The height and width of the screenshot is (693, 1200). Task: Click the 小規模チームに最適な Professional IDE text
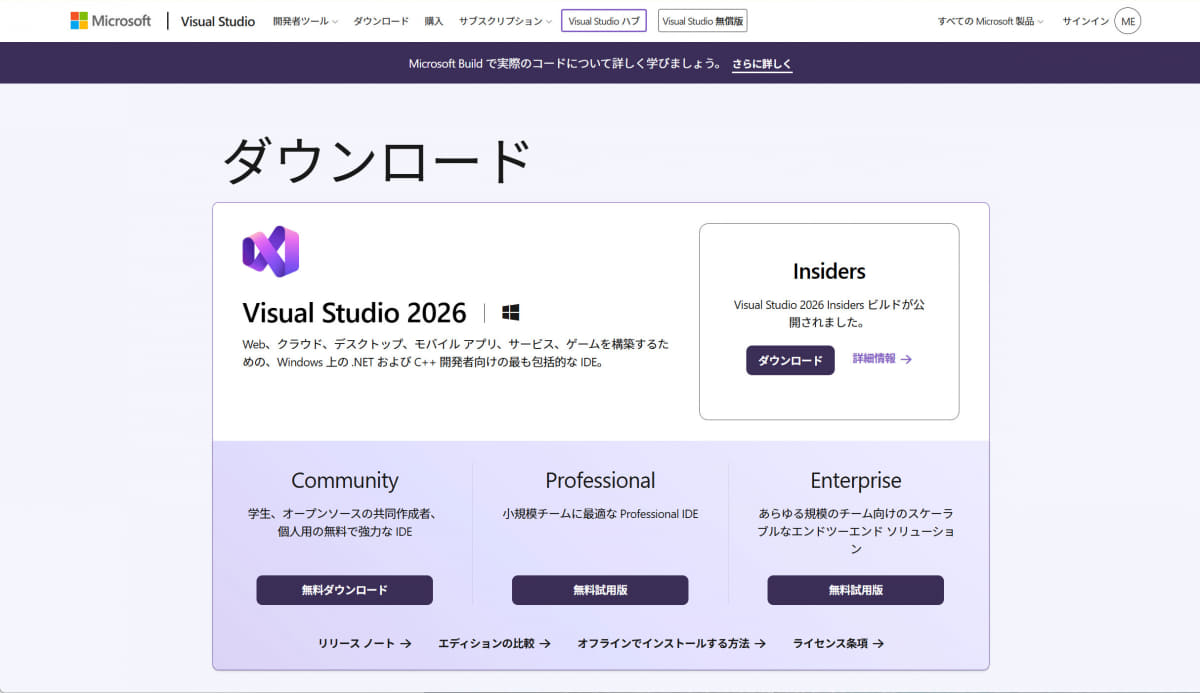[600, 514]
